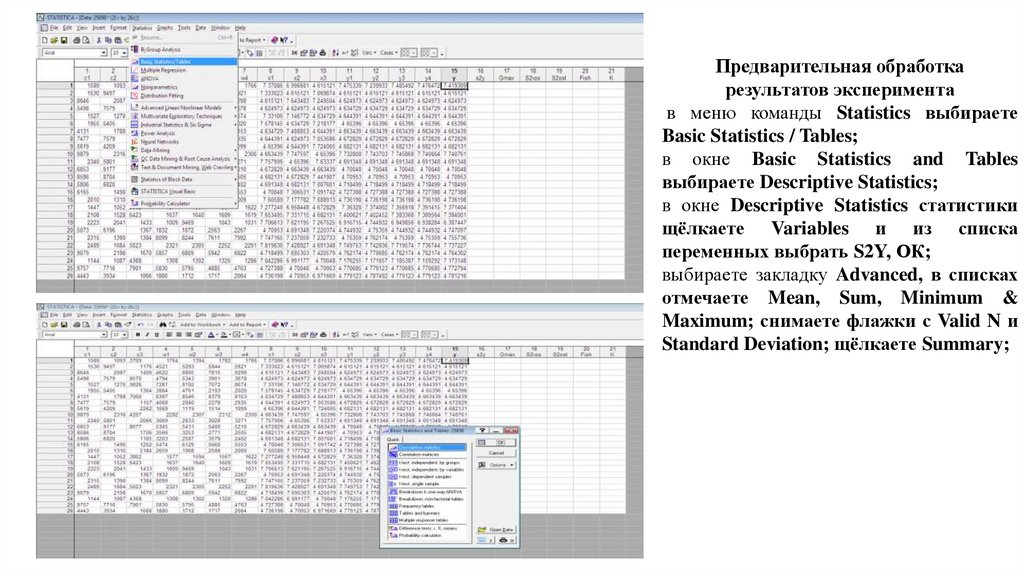Expand Industrial Statistics & Six Sigma submenu

[x=184, y=125]
